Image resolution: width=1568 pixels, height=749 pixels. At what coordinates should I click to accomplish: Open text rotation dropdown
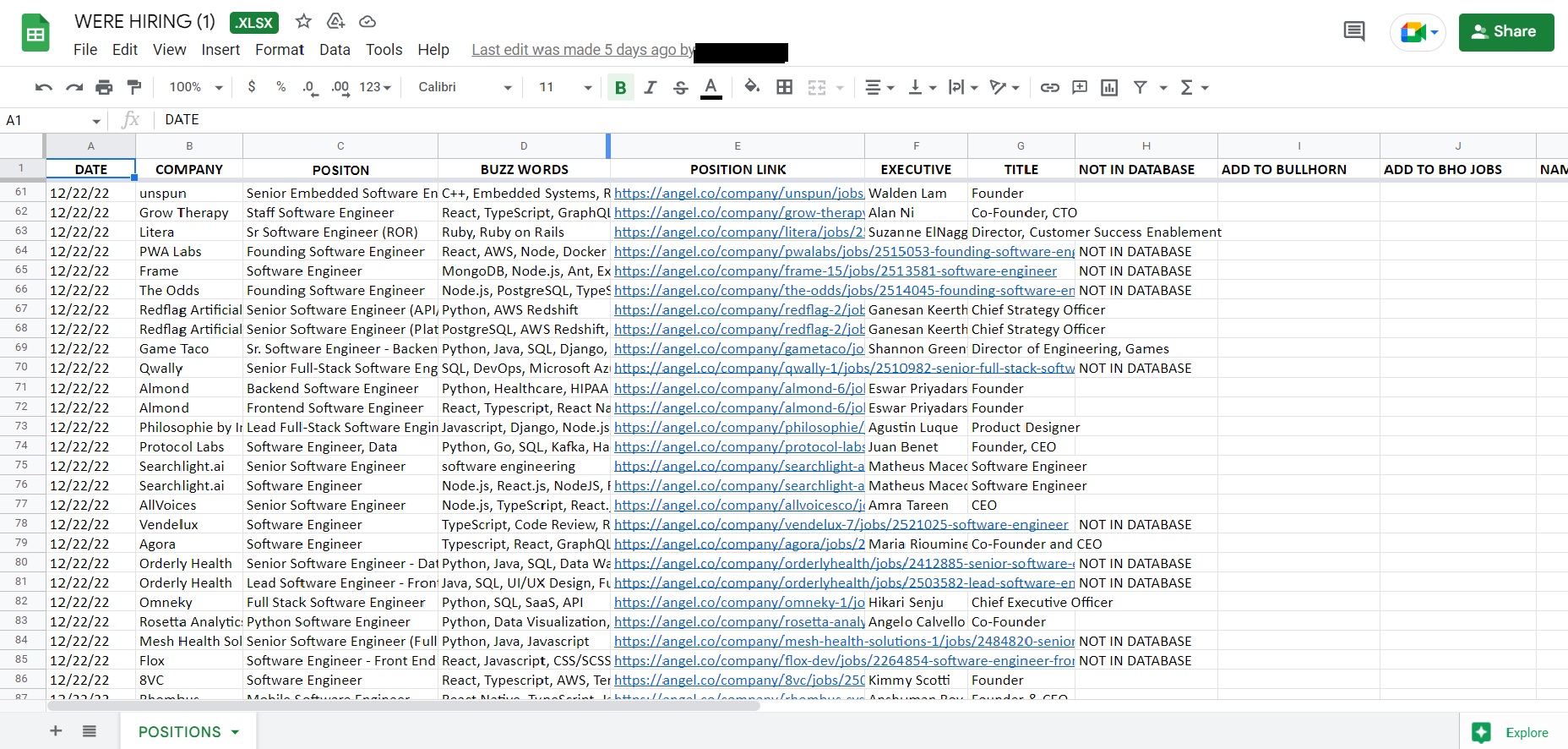point(1004,87)
